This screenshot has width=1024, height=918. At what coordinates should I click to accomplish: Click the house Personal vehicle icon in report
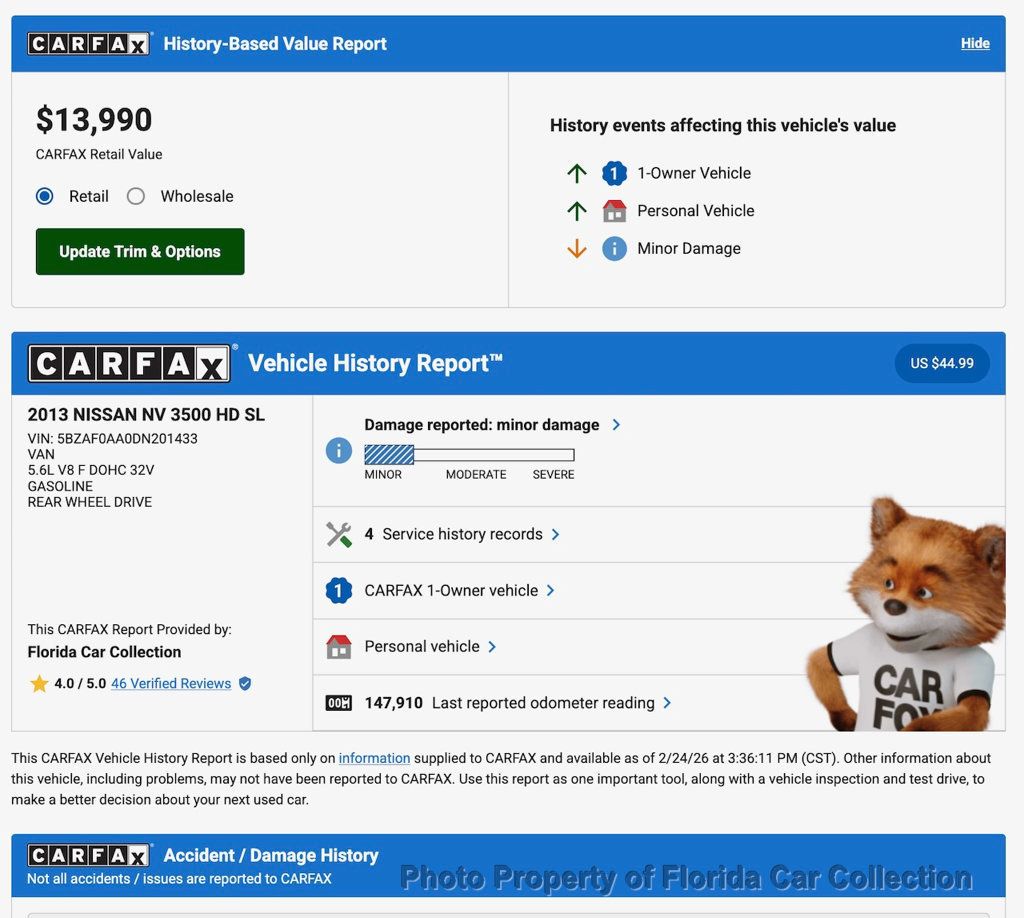(339, 647)
